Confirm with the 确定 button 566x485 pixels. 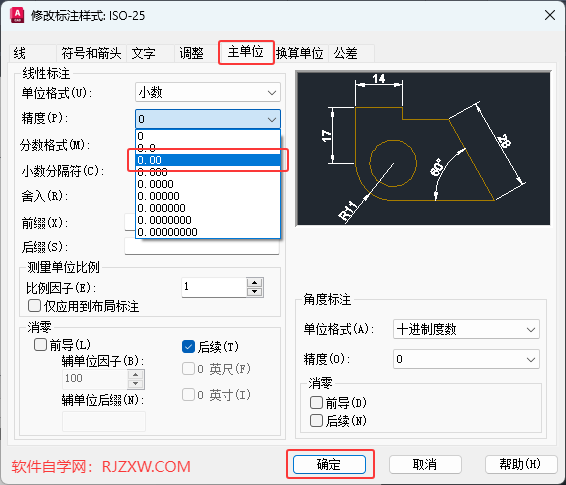pyautogui.click(x=329, y=464)
